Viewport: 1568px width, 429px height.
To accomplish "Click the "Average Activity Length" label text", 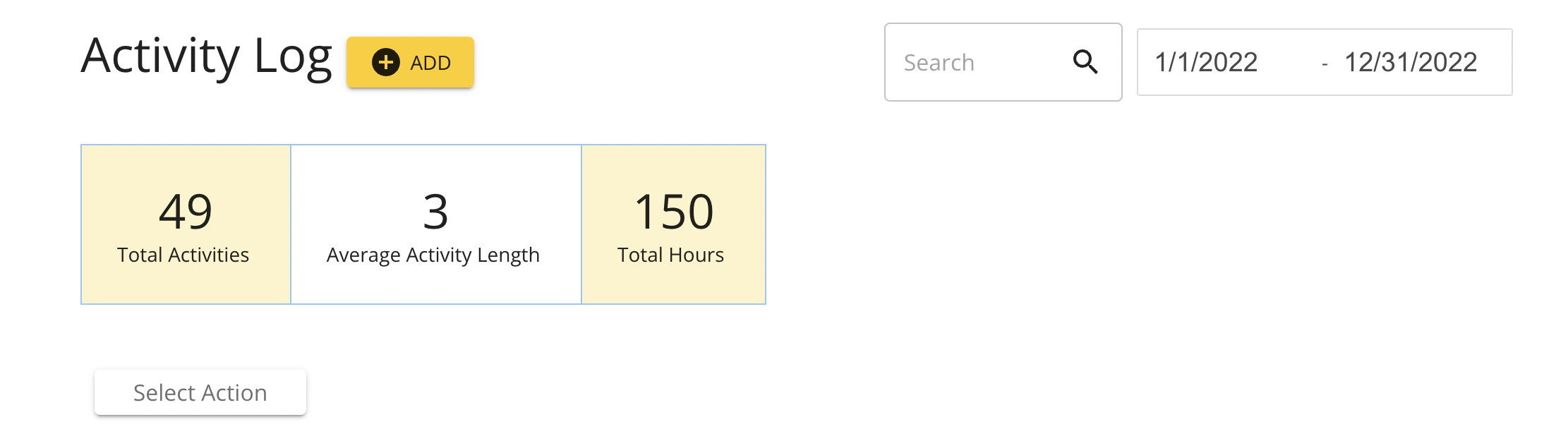I will point(433,255).
